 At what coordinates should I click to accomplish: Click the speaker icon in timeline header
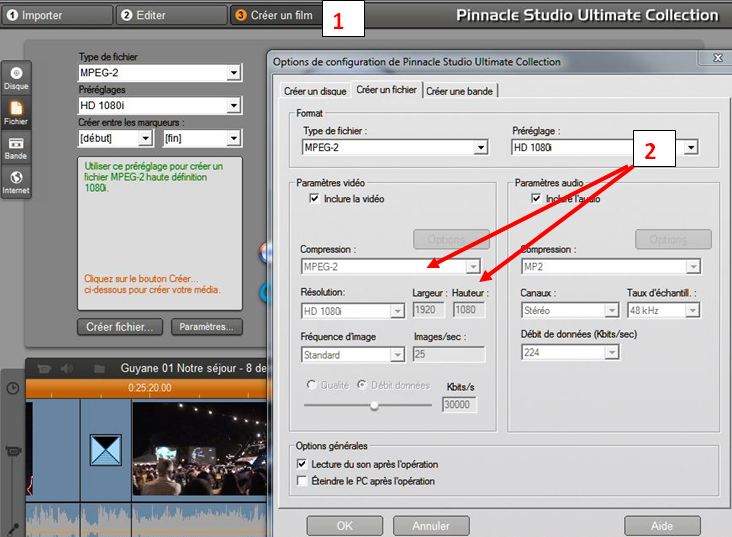(67, 369)
